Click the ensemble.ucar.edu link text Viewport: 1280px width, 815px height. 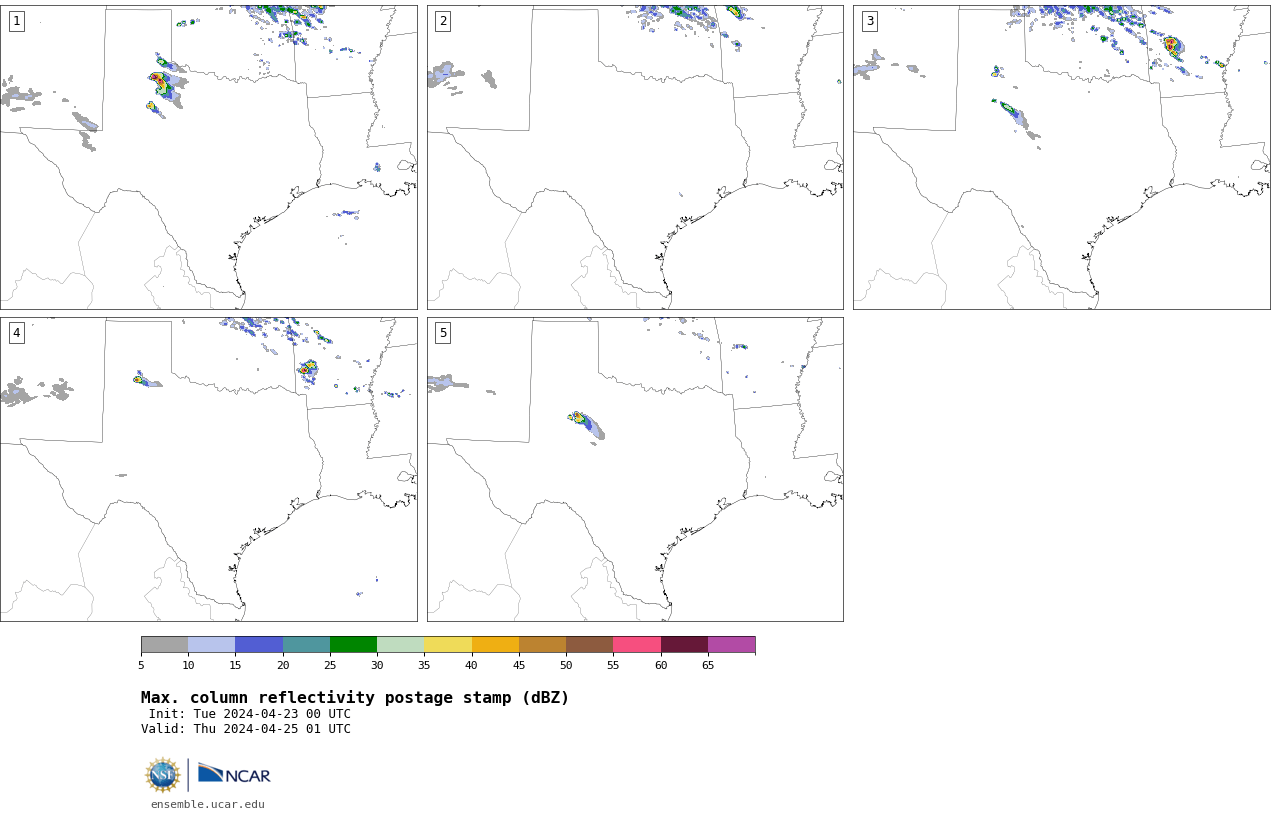point(208,804)
